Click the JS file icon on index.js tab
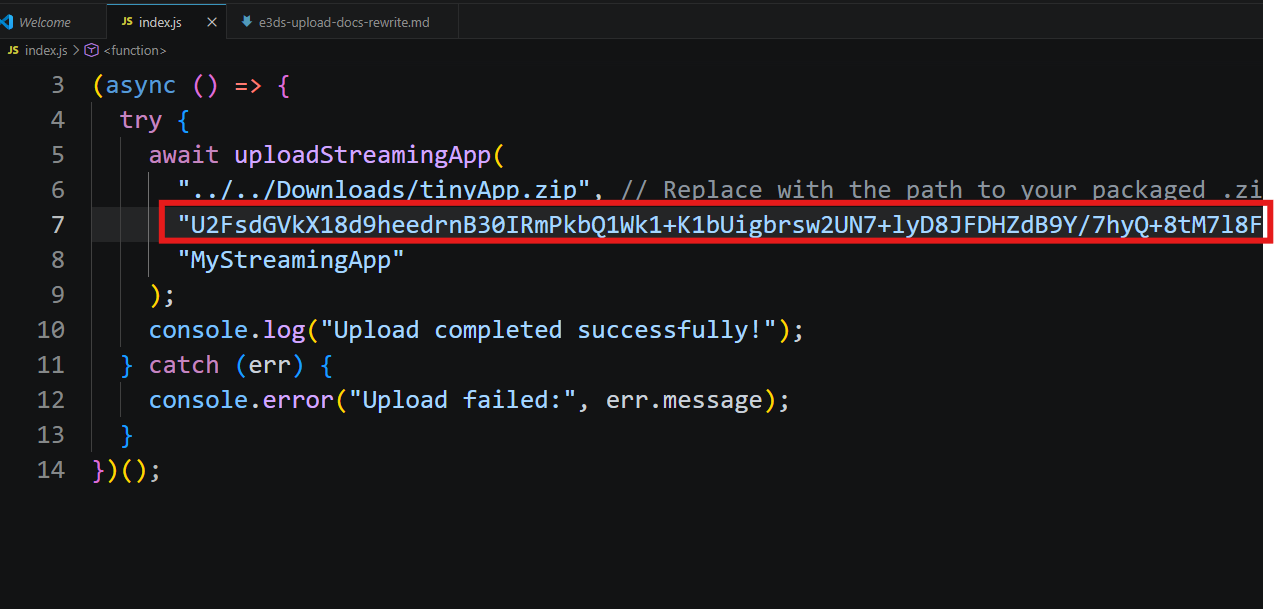 click(127, 21)
